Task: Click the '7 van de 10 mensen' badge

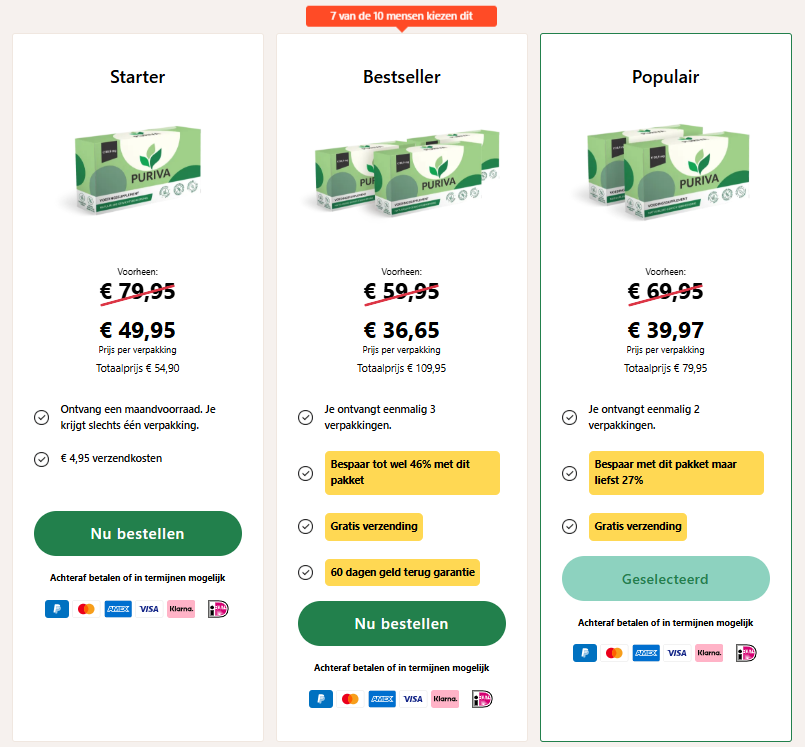Action: coord(401,16)
